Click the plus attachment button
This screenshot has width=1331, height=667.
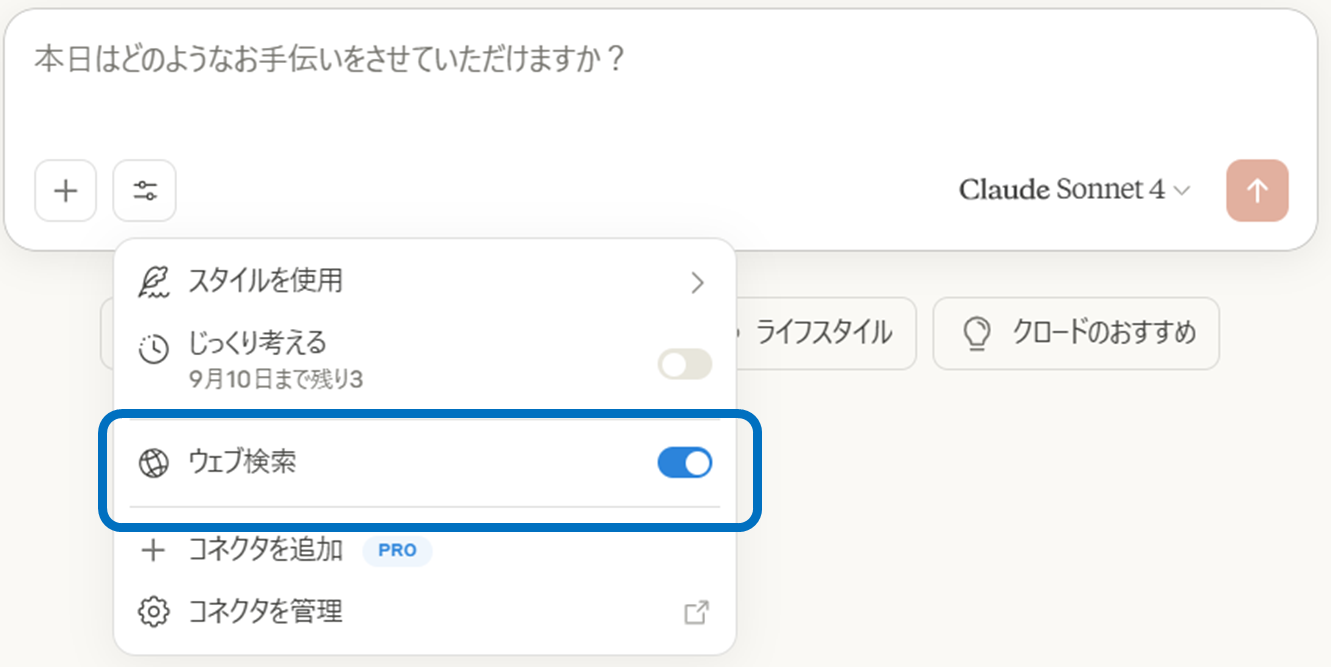(65, 190)
